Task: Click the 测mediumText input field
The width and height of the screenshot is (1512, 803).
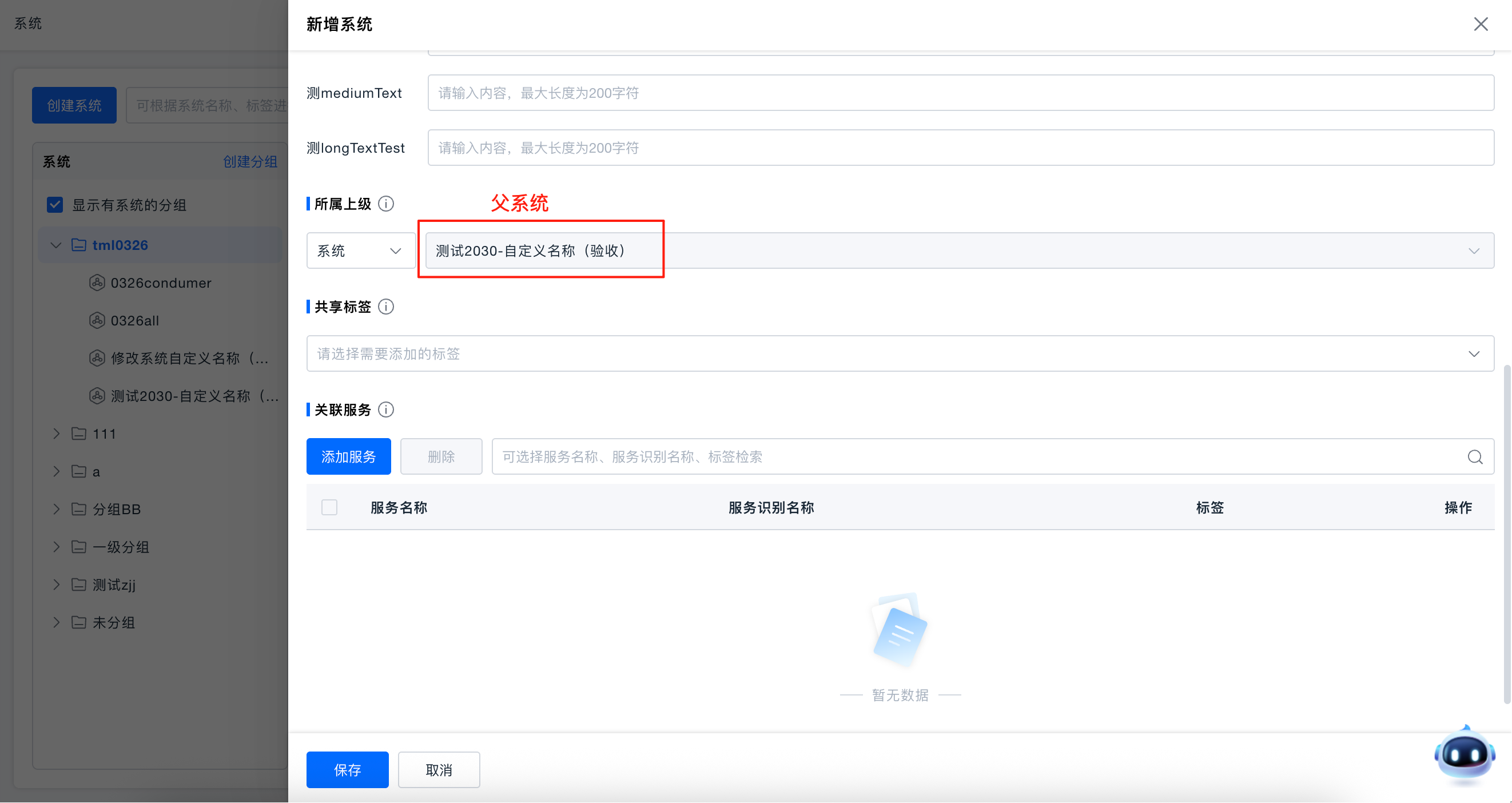Action: pyautogui.click(x=960, y=93)
